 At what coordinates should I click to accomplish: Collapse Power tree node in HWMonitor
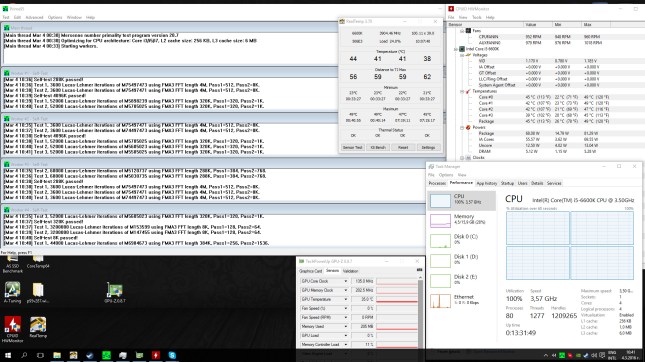pos(462,128)
